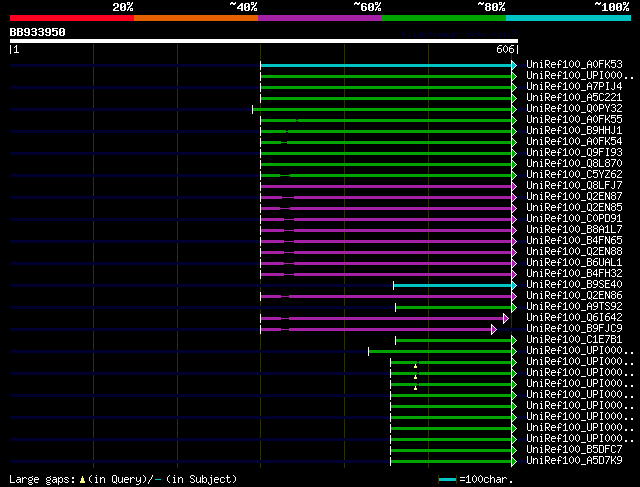640x487 pixels.
Task: Click the purple ~60% identity legend segment
Action: tap(320, 18)
